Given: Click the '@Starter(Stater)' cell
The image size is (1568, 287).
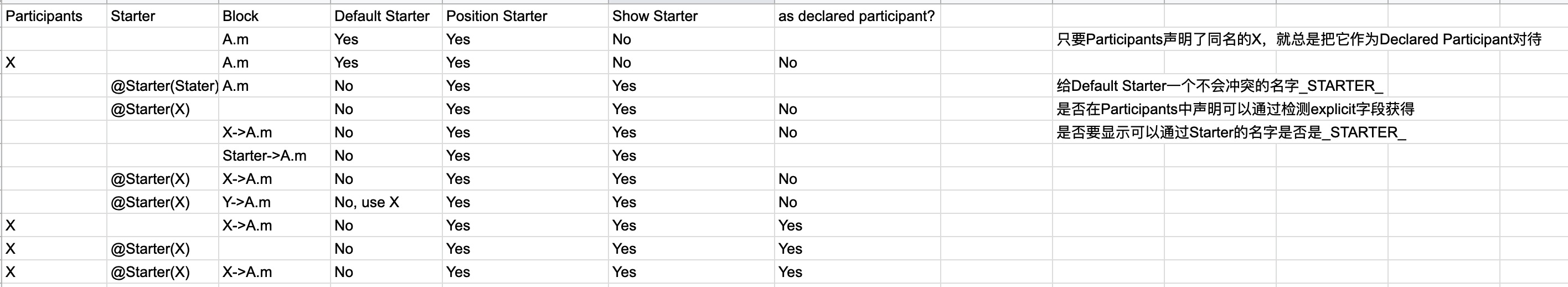Looking at the screenshot, I should point(164,86).
